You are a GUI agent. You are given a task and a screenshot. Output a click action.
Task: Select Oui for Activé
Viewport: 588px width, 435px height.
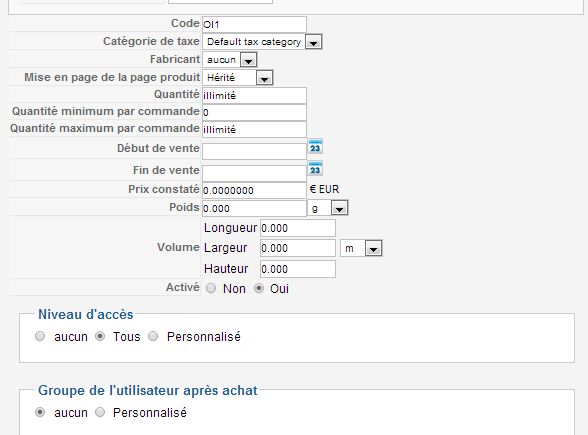click(x=259, y=288)
